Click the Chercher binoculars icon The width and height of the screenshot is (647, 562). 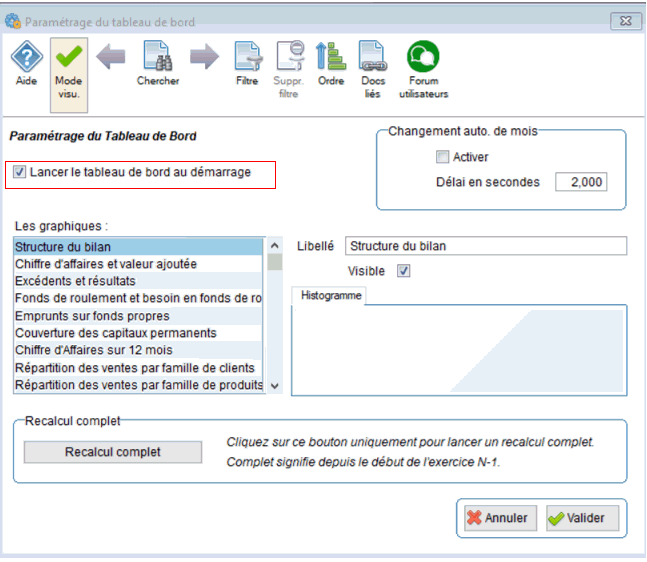(158, 62)
